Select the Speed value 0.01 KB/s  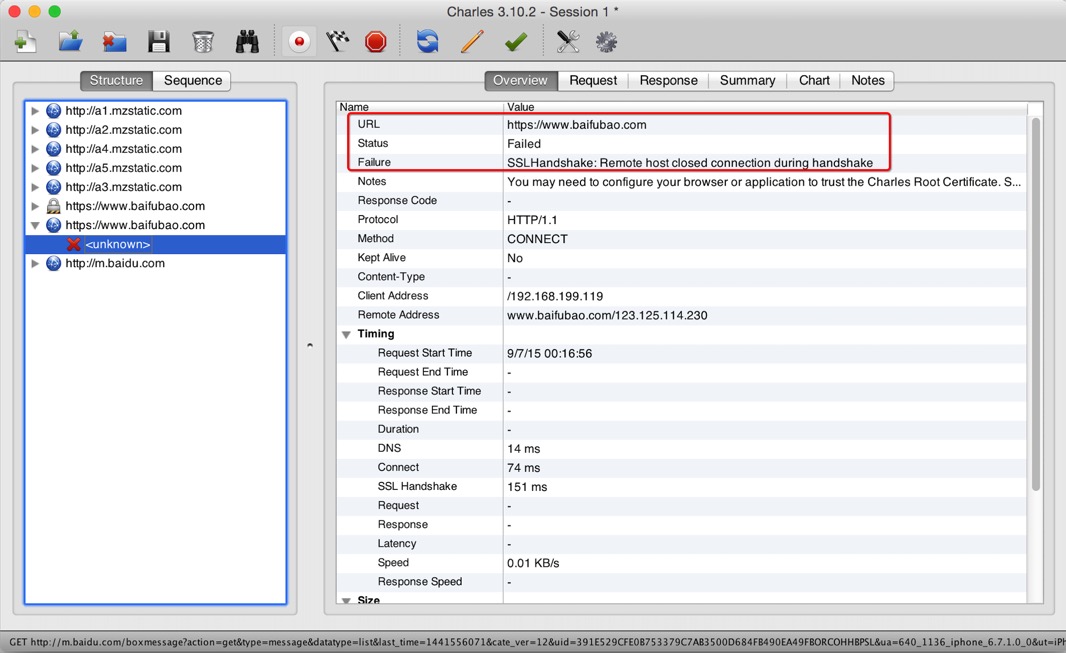533,563
